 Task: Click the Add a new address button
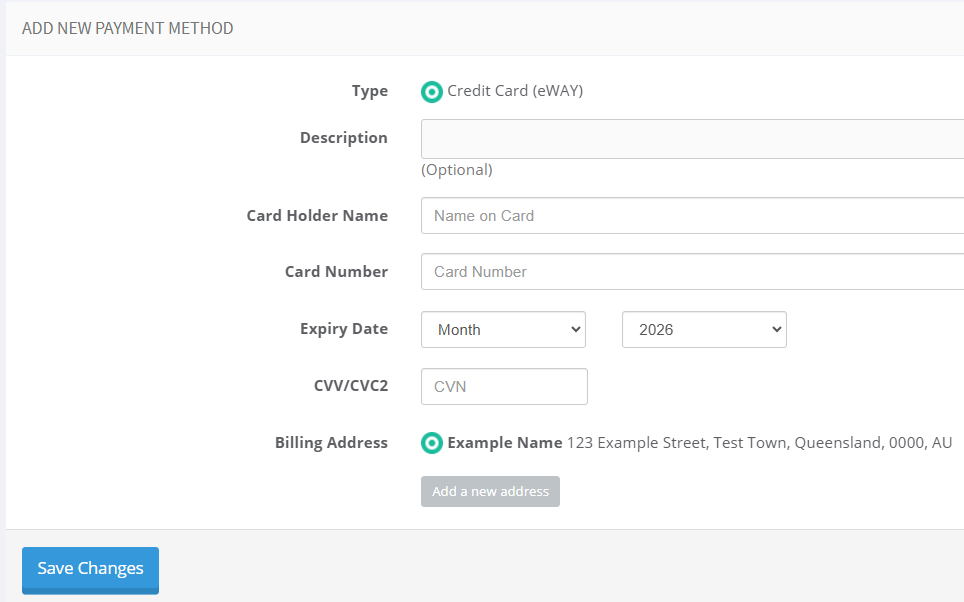[491, 491]
